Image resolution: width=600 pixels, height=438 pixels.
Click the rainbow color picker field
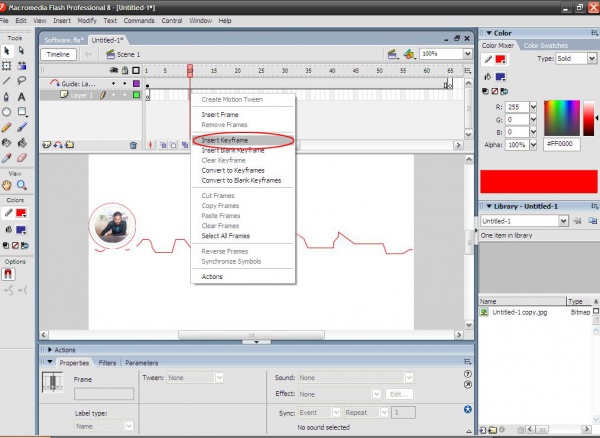[x=562, y=118]
